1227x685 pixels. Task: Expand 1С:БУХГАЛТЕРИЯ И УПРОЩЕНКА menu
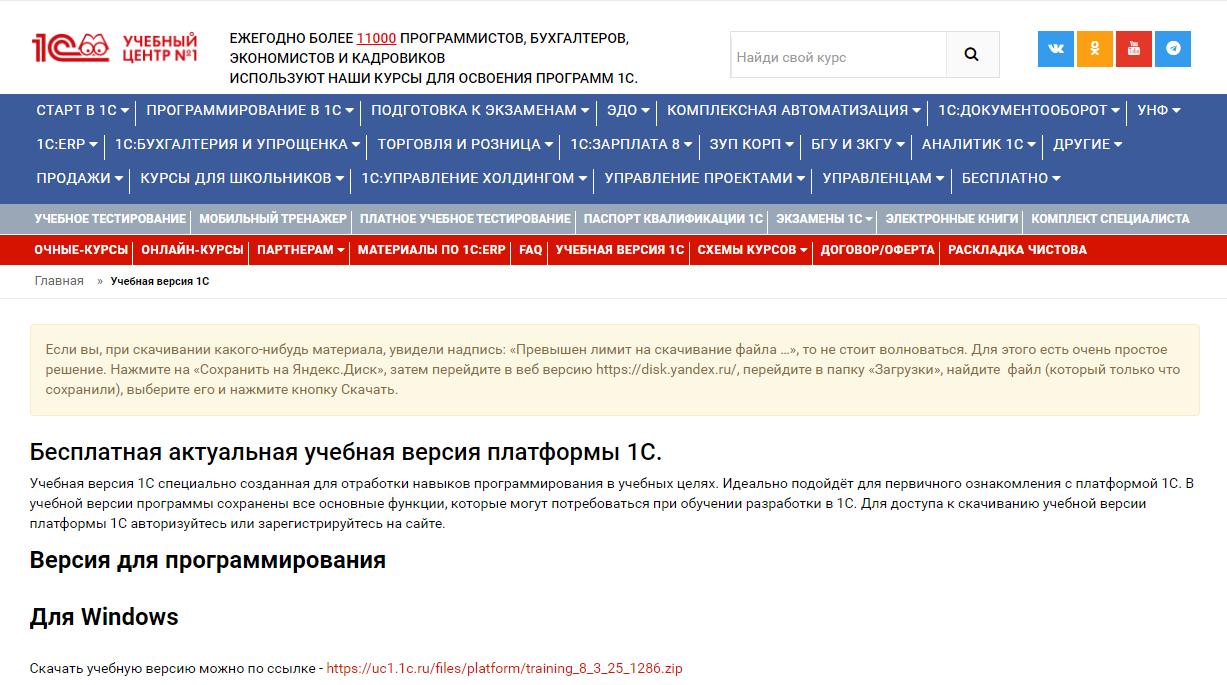(x=238, y=144)
